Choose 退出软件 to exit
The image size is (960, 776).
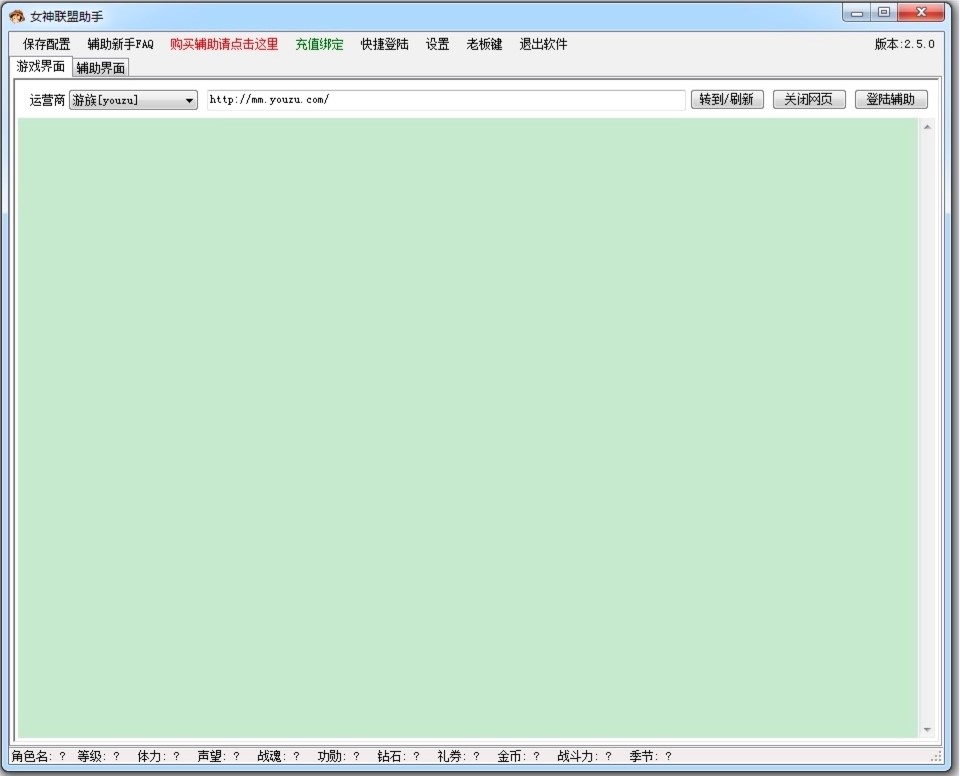pos(544,44)
